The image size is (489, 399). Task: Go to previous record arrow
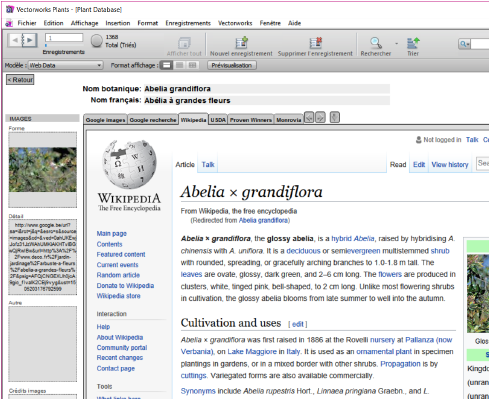click(x=15, y=40)
